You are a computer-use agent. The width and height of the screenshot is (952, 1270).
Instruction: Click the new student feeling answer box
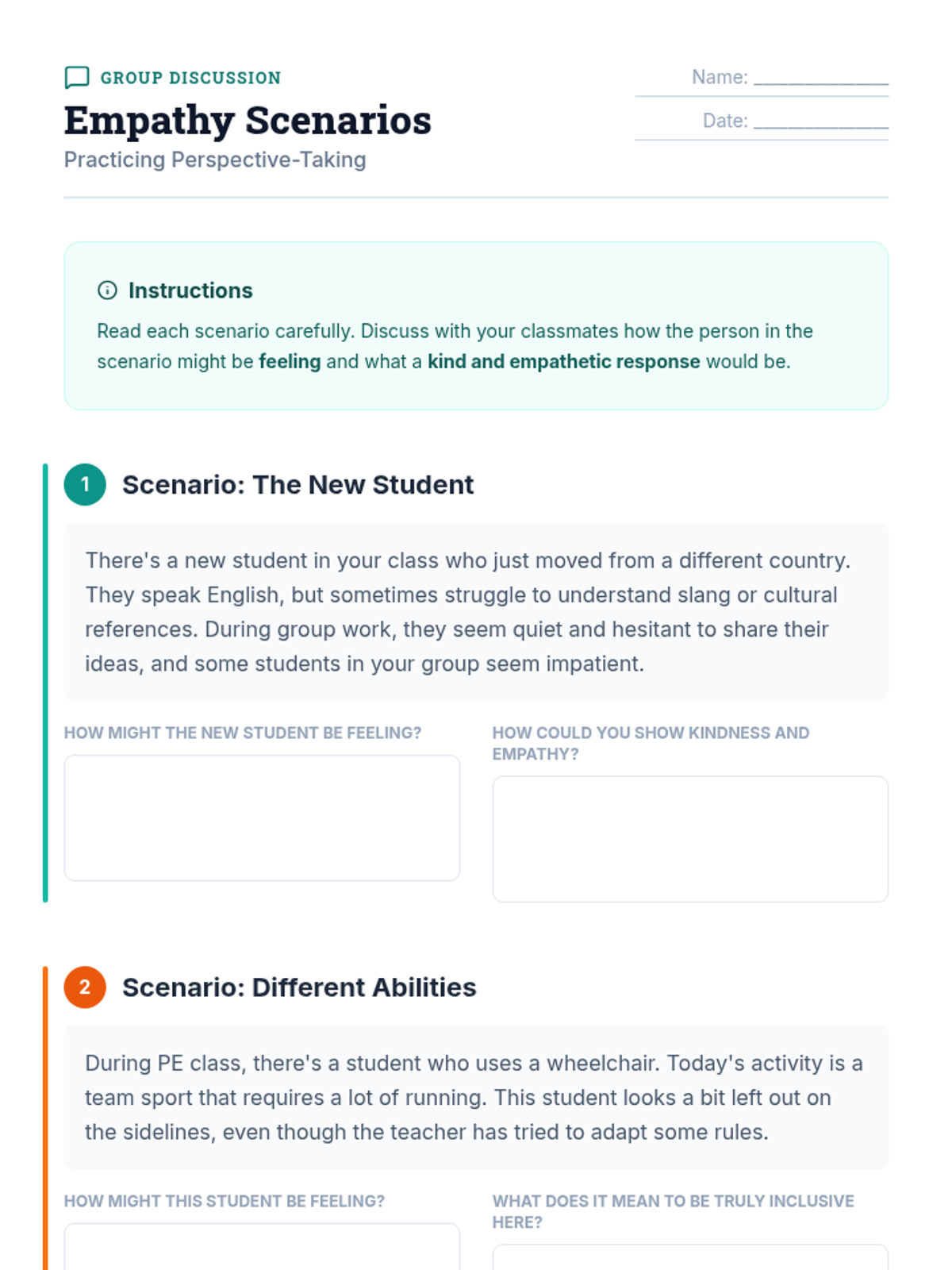pyautogui.click(x=262, y=818)
